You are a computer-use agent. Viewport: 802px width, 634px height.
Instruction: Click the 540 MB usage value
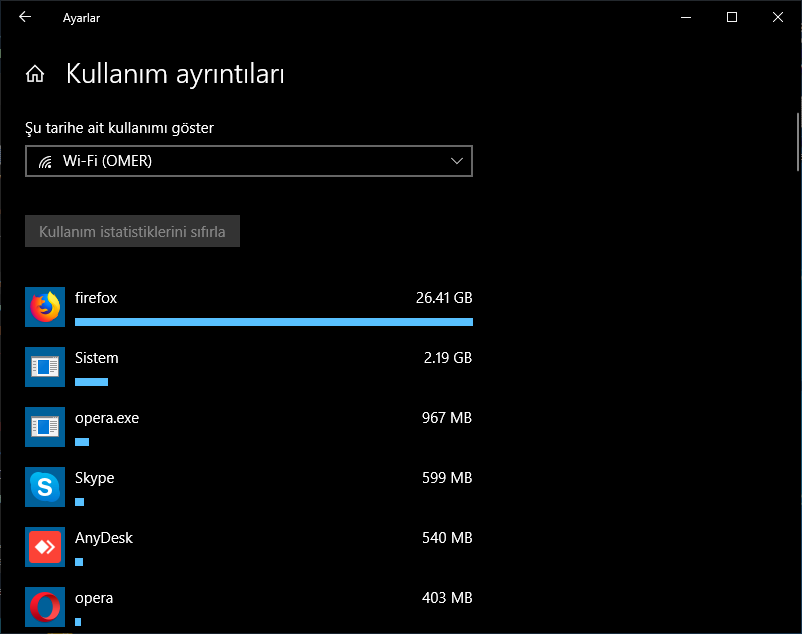pos(447,538)
